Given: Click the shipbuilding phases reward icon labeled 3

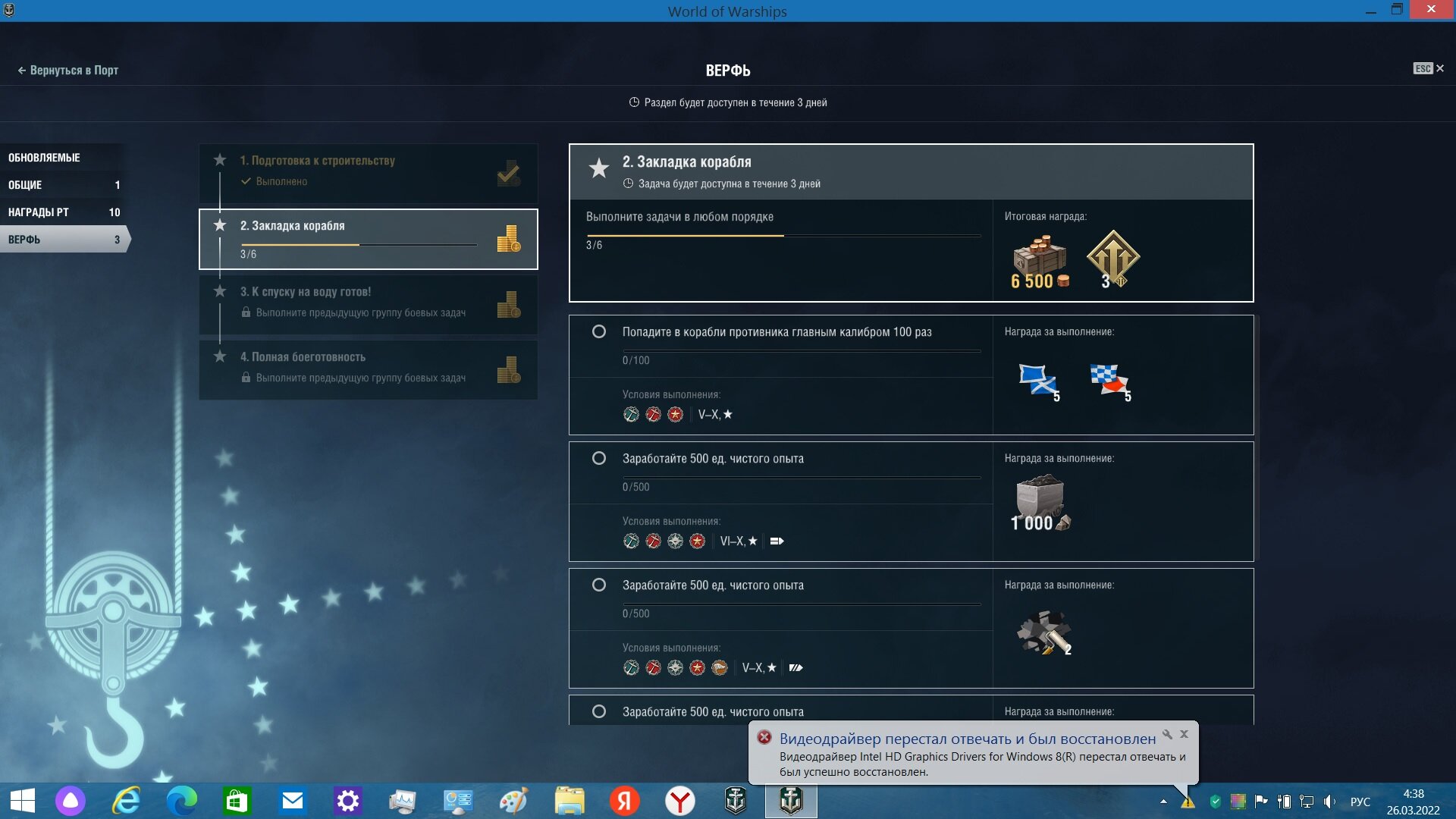Looking at the screenshot, I should coord(1112,260).
